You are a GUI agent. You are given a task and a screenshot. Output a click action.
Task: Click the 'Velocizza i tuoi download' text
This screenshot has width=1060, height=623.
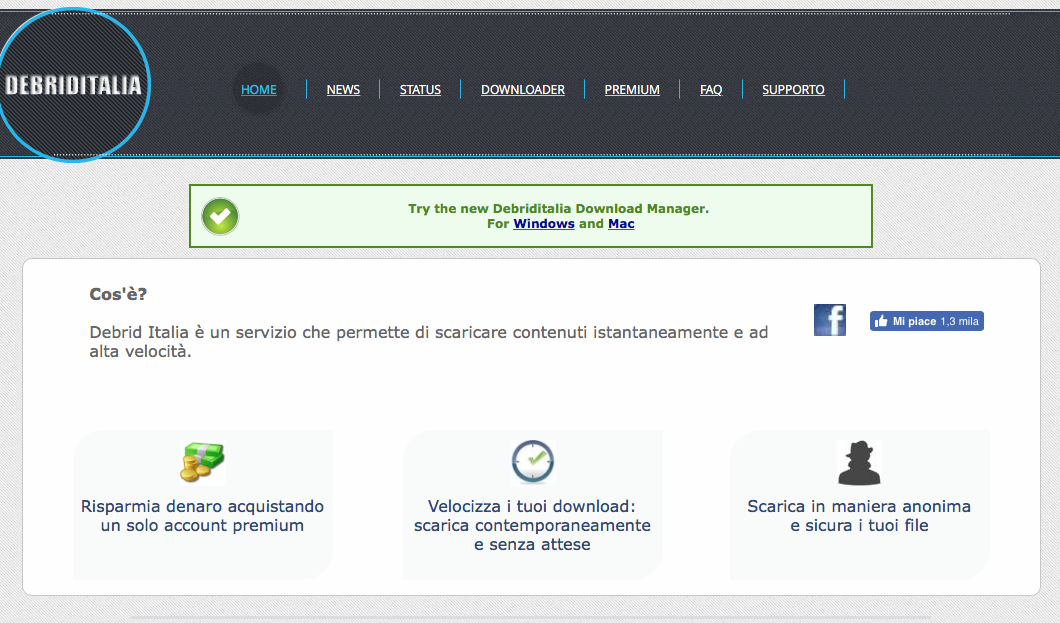click(x=532, y=506)
